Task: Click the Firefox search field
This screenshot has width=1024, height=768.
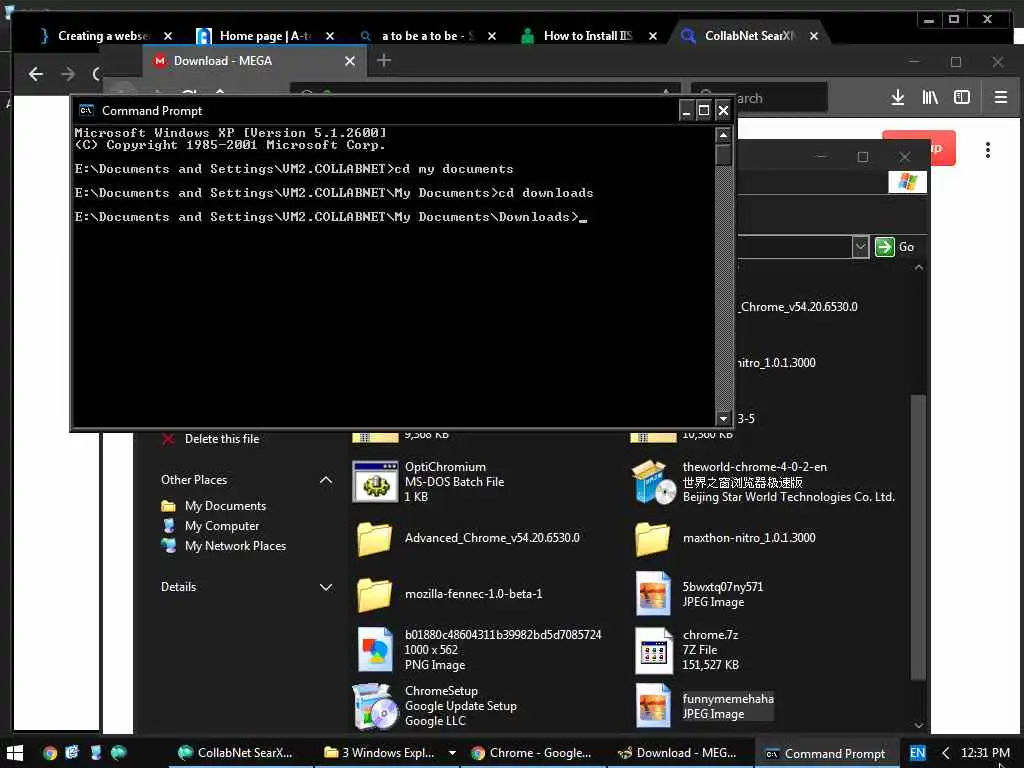Action: [x=760, y=98]
